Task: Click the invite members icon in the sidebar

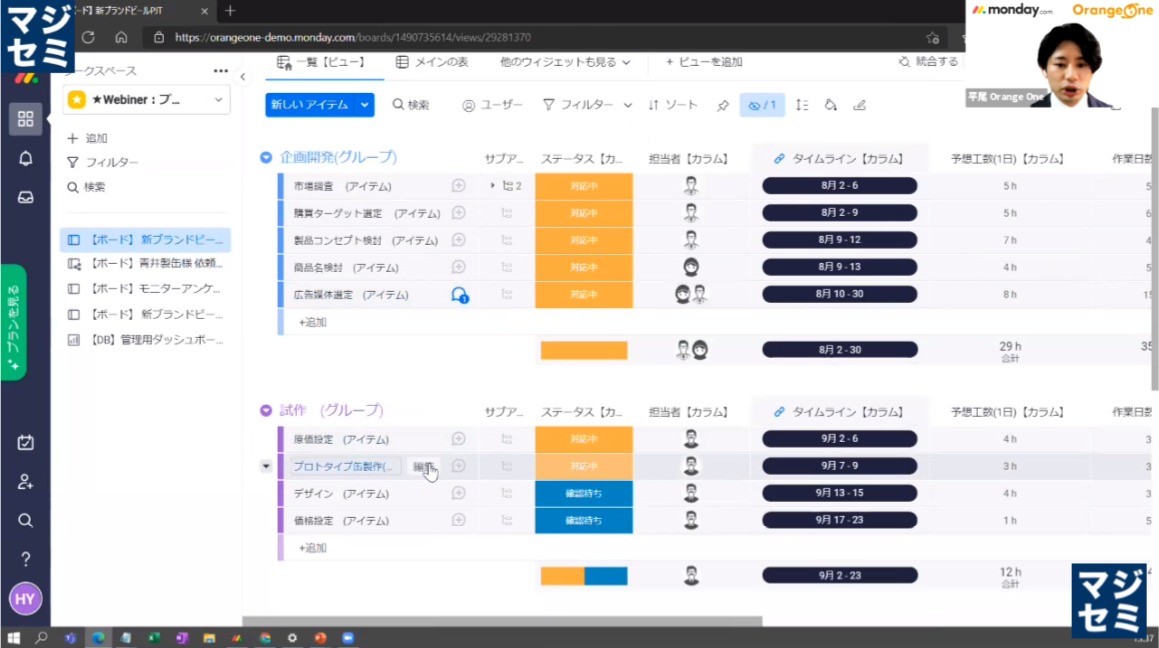Action: (x=25, y=482)
